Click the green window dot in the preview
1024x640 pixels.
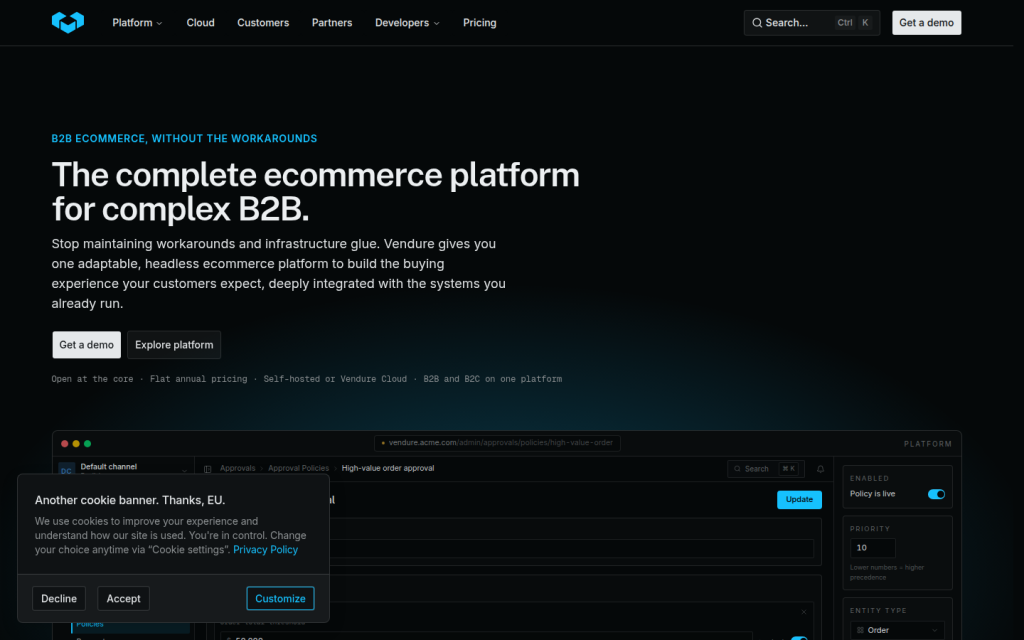pyautogui.click(x=88, y=443)
